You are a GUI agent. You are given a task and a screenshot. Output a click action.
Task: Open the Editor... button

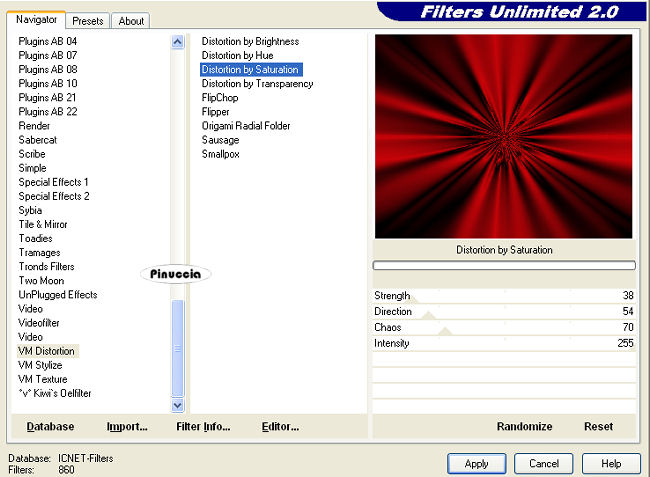[x=280, y=426]
